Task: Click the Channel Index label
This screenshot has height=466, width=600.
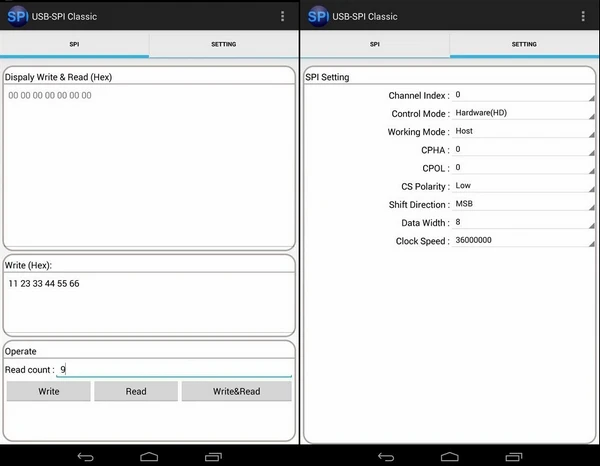Action: point(419,95)
